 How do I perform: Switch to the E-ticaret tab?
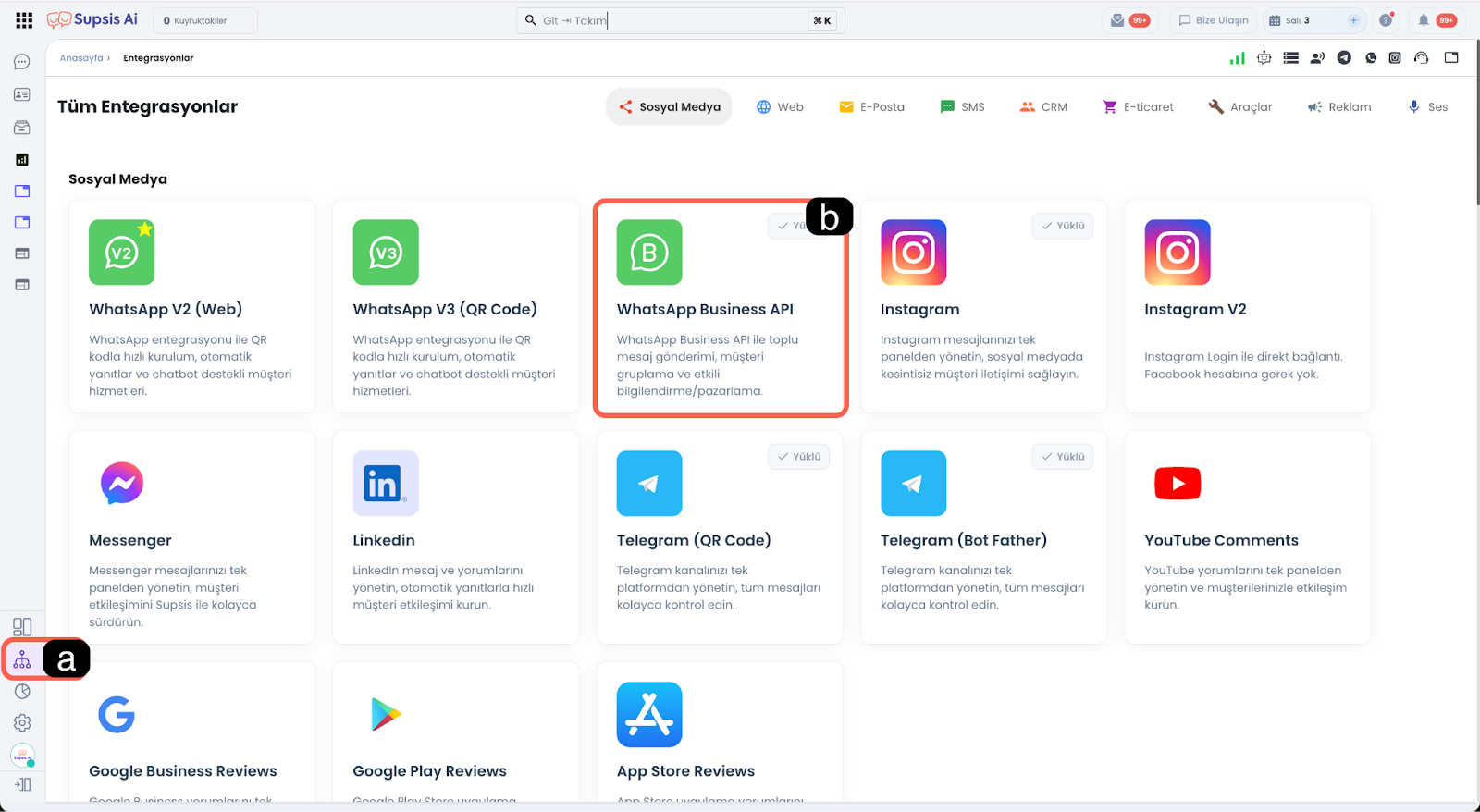(x=1138, y=107)
